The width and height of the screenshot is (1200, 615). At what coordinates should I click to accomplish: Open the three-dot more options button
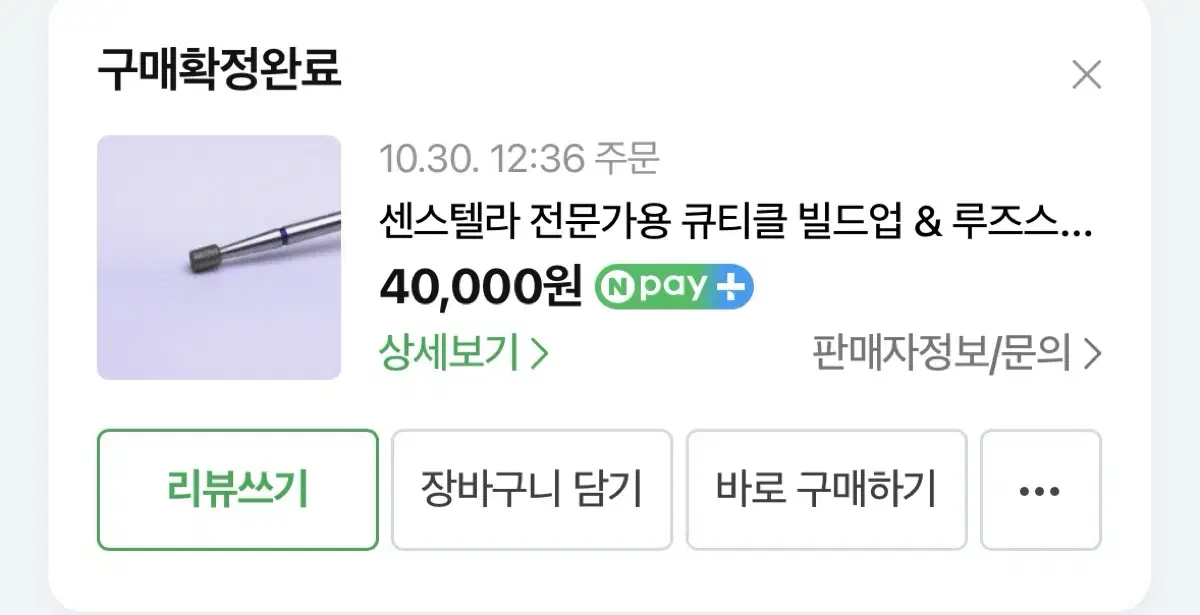click(1040, 490)
